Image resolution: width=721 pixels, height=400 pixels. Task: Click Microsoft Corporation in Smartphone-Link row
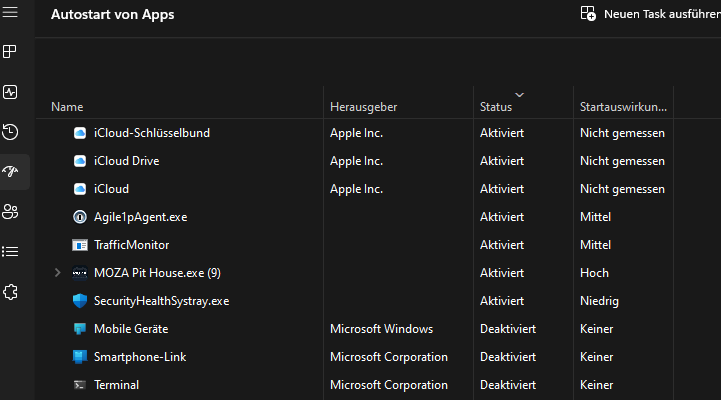(389, 357)
